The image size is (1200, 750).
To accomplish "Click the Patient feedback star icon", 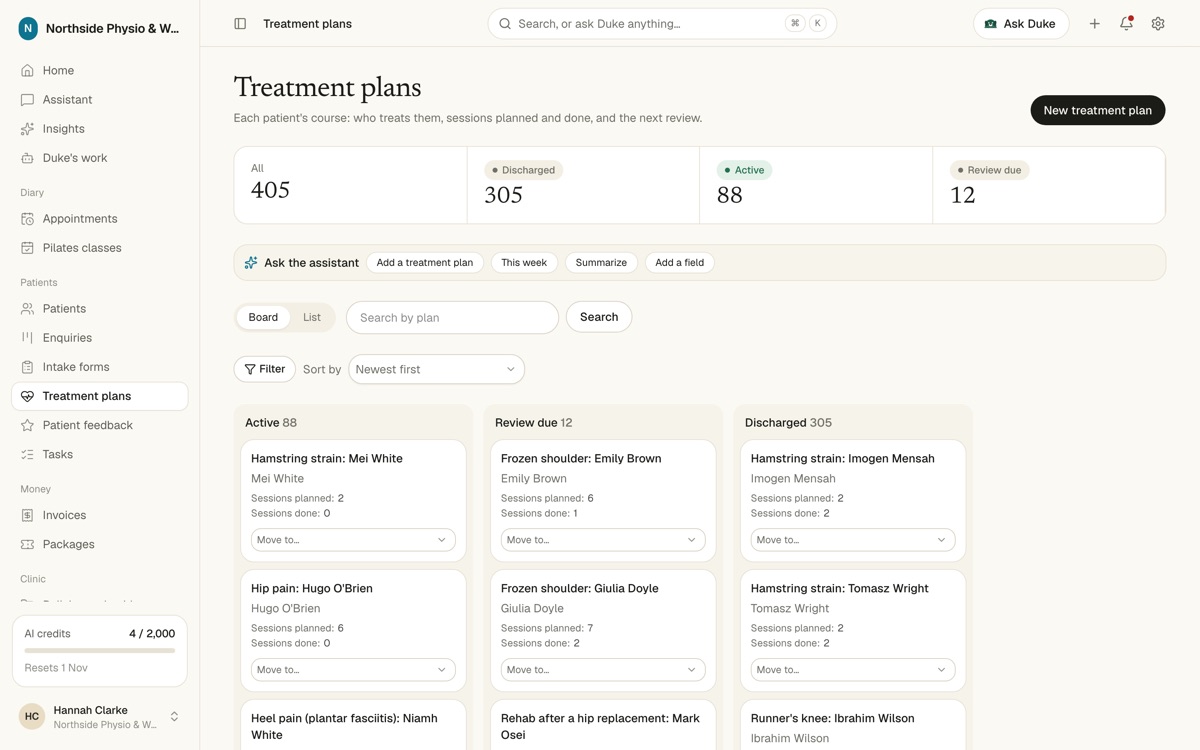I will pyautogui.click(x=27, y=425).
